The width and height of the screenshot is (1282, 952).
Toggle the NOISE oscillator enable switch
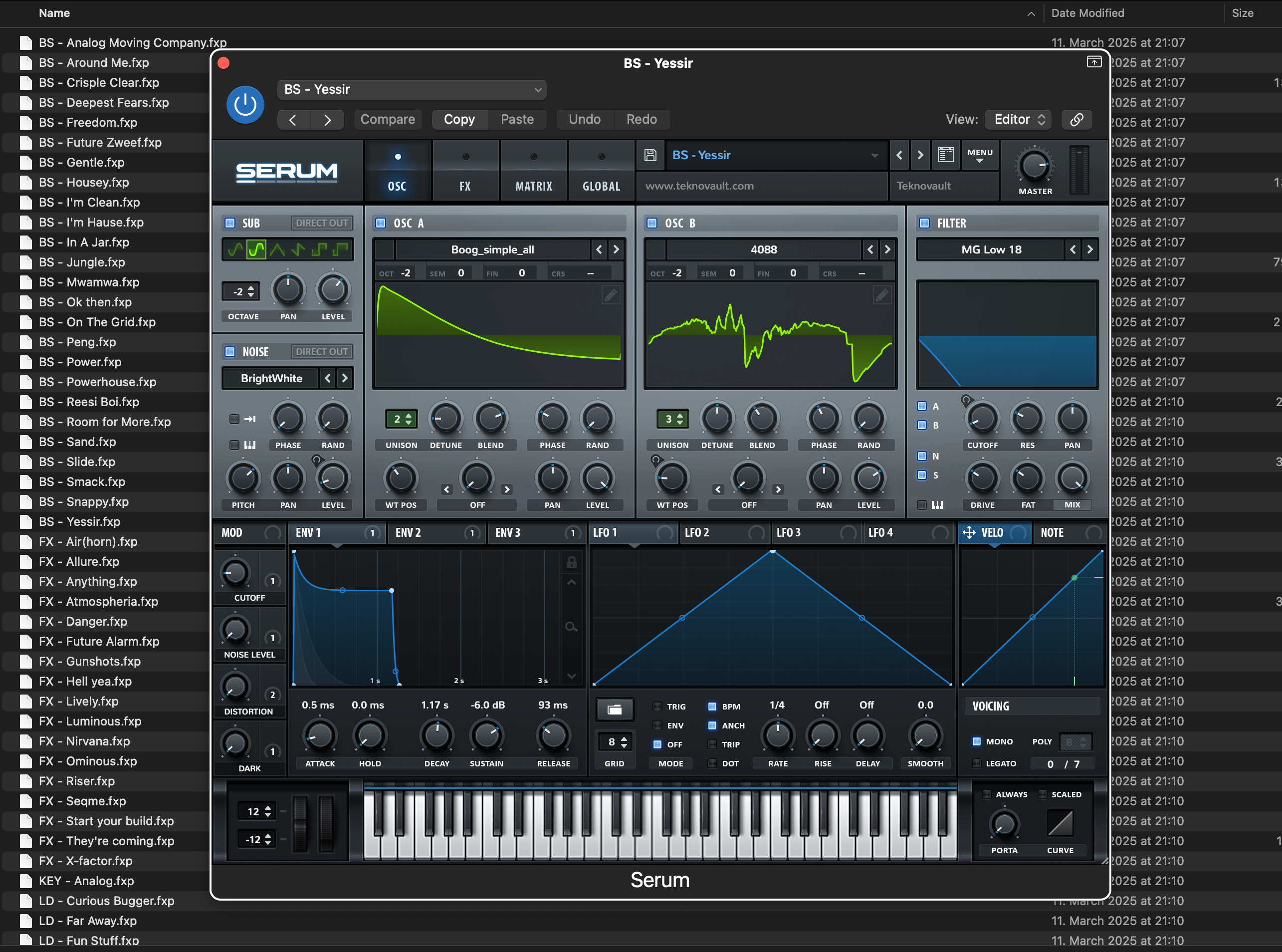[230, 352]
